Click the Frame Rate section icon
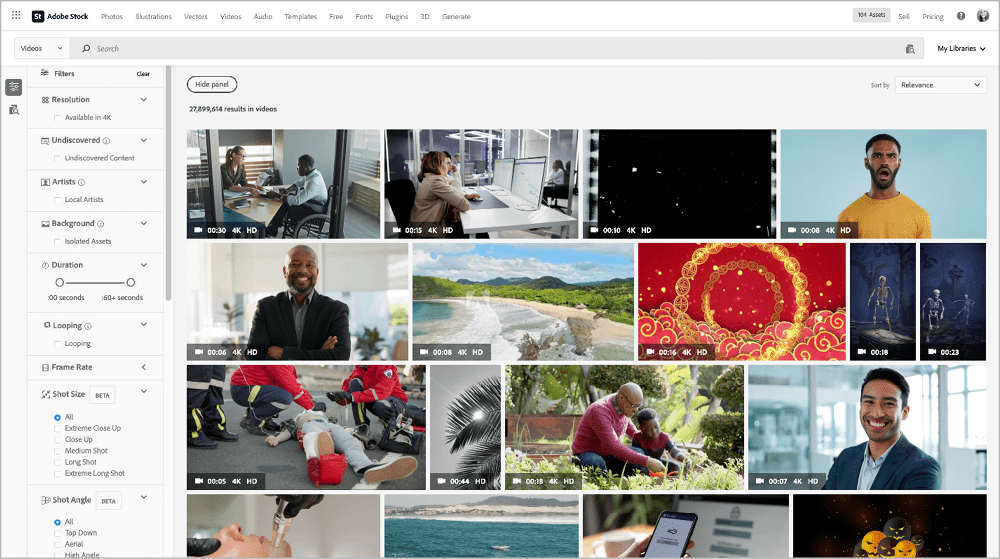Image resolution: width=1000 pixels, height=559 pixels. pos(45,368)
